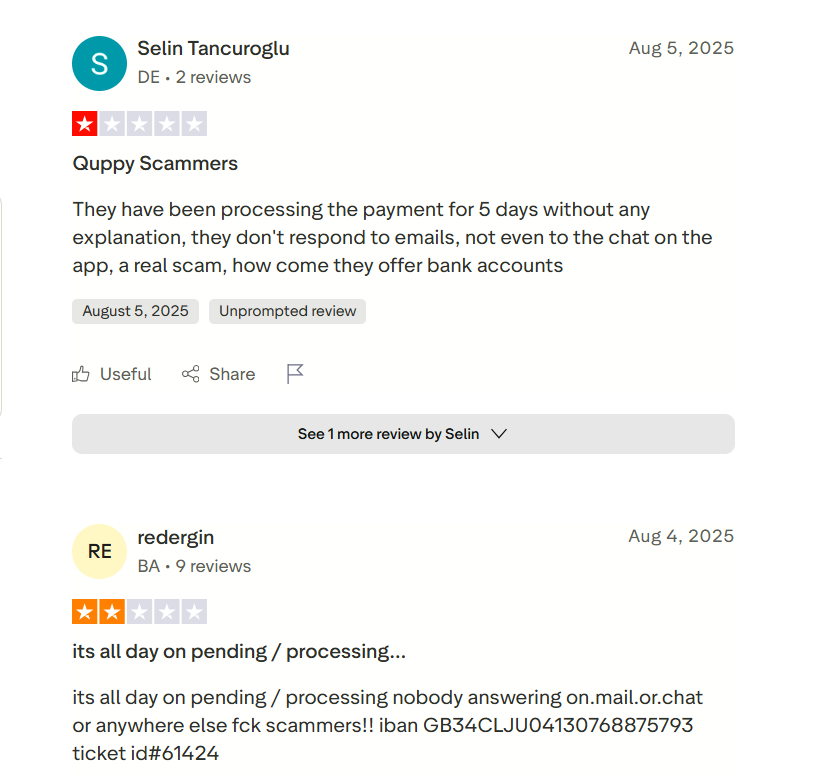Open the 'its all day on pending' review title
Image resolution: width=817 pixels, height=778 pixels.
pos(239,651)
